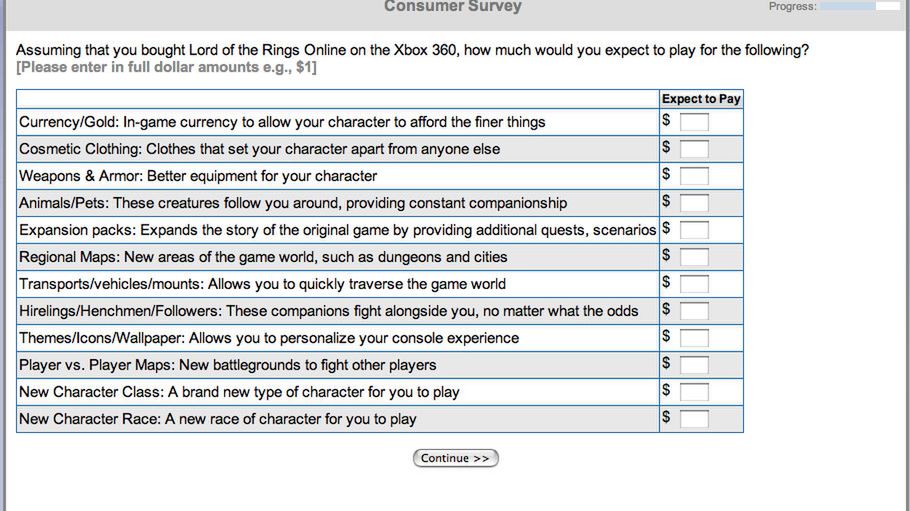Click the Currency/Gold row description text
Image resolution: width=910 pixels, height=511 pixels.
[x=282, y=122]
